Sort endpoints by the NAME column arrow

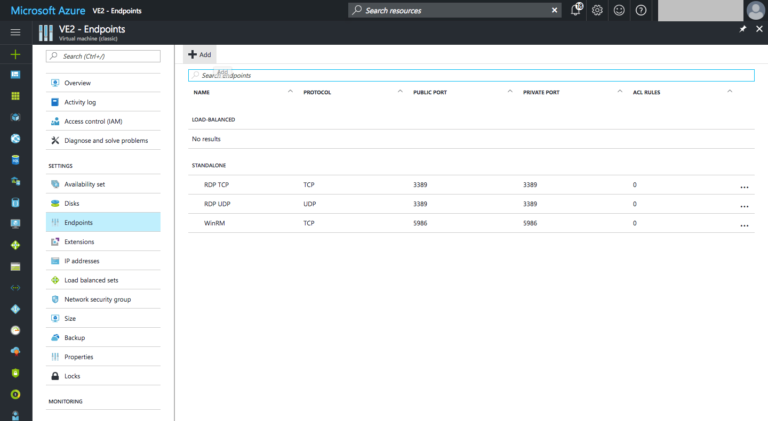(x=290, y=92)
